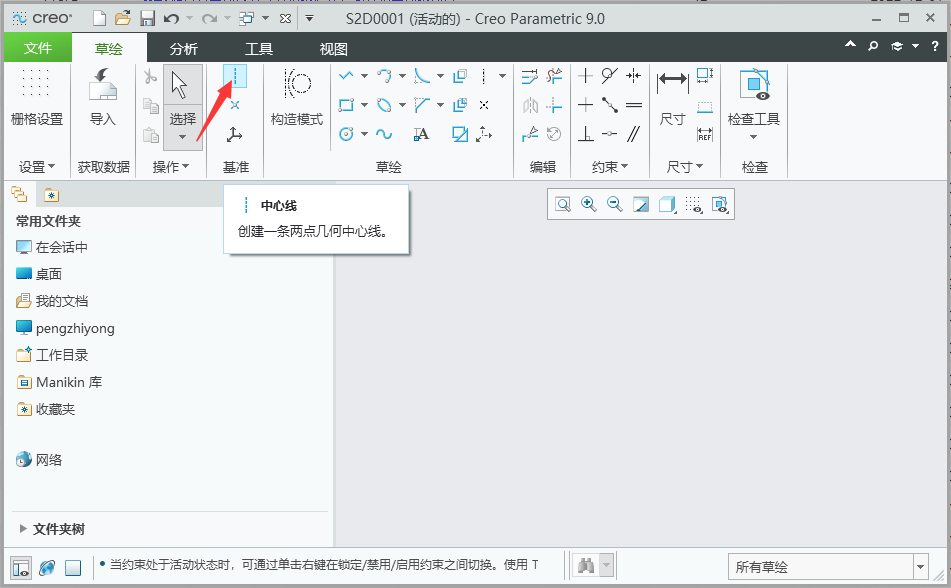The height and width of the screenshot is (588, 951).
Task: Open the Text tool in 草绘 group
Action: pos(421,132)
